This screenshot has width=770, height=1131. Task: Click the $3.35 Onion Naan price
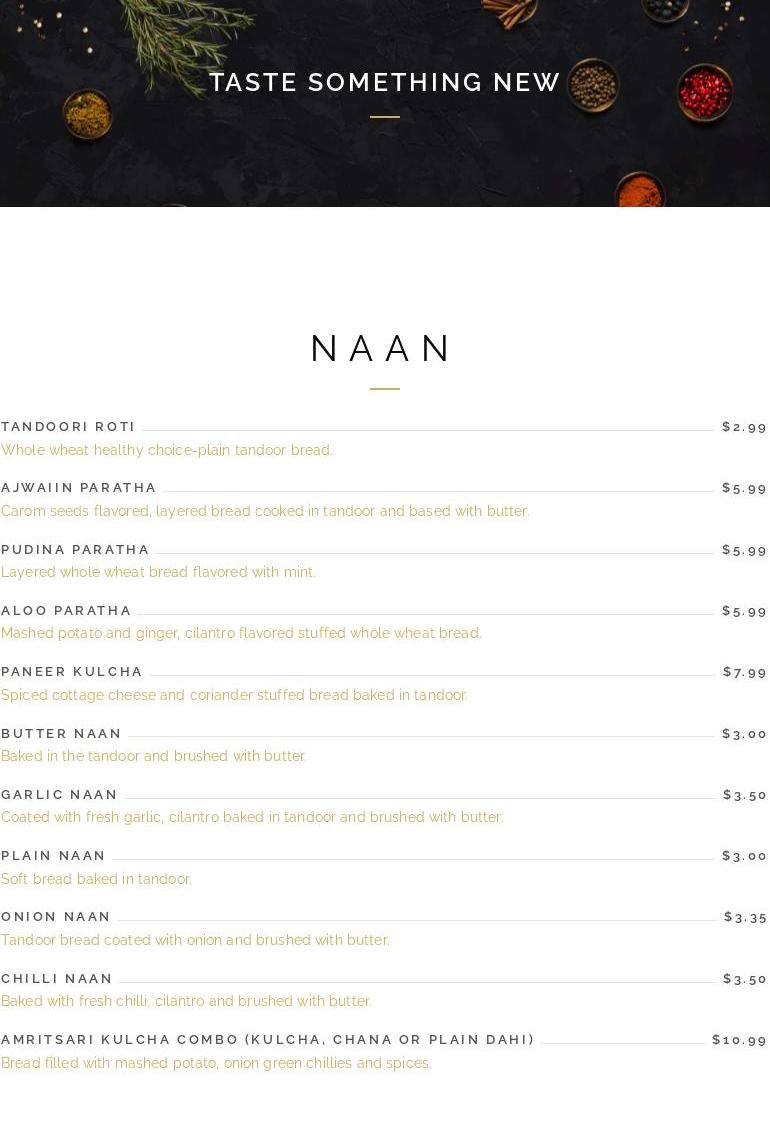click(745, 917)
